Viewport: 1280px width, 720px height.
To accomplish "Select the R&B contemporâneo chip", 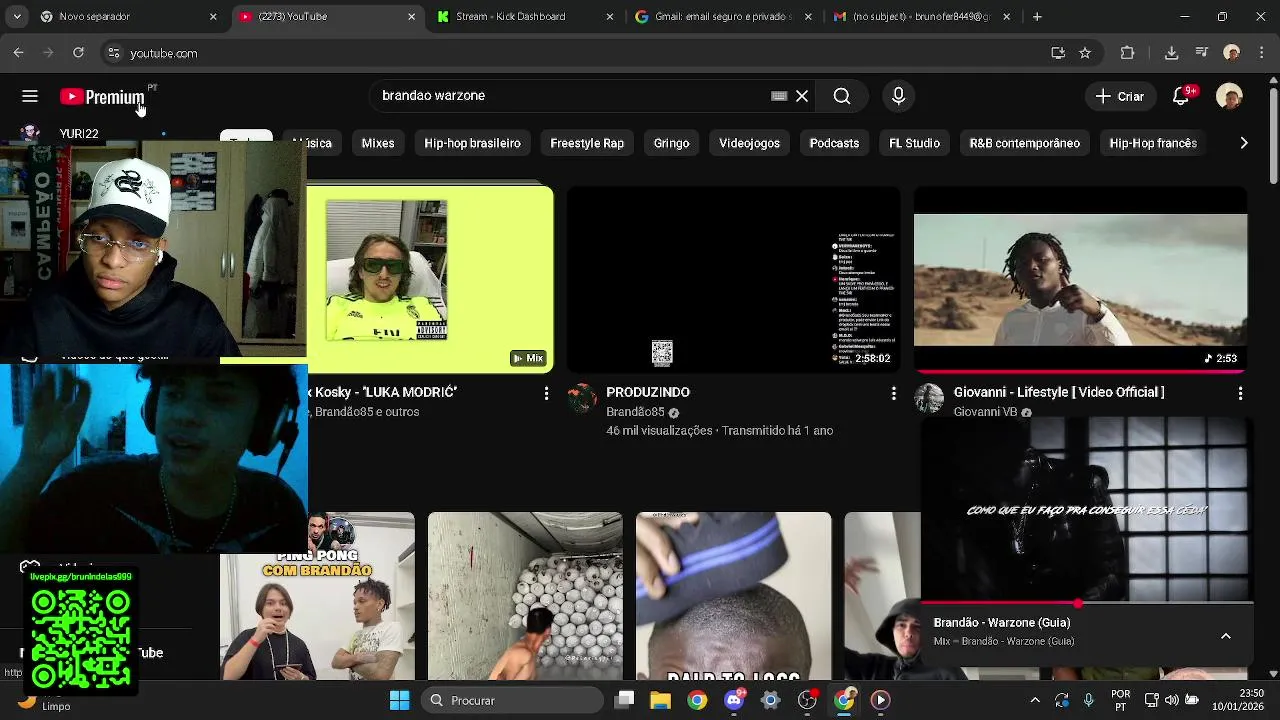I will (1024, 143).
